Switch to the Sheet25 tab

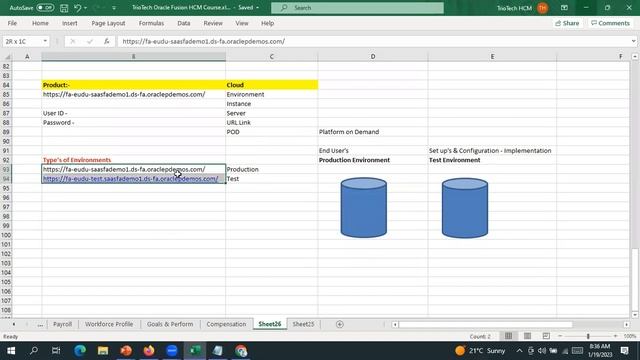click(x=303, y=324)
